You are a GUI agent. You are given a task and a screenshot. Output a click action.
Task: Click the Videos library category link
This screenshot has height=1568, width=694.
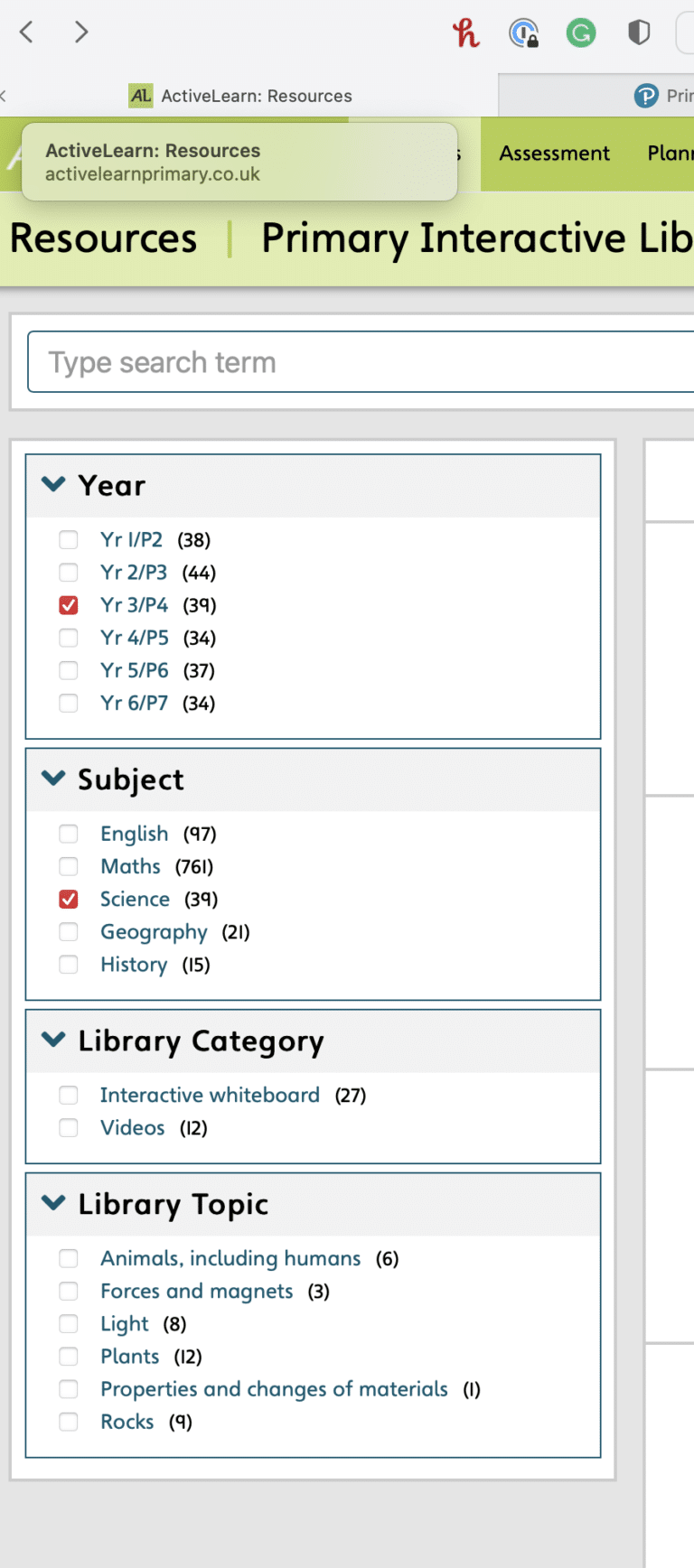point(132,1127)
